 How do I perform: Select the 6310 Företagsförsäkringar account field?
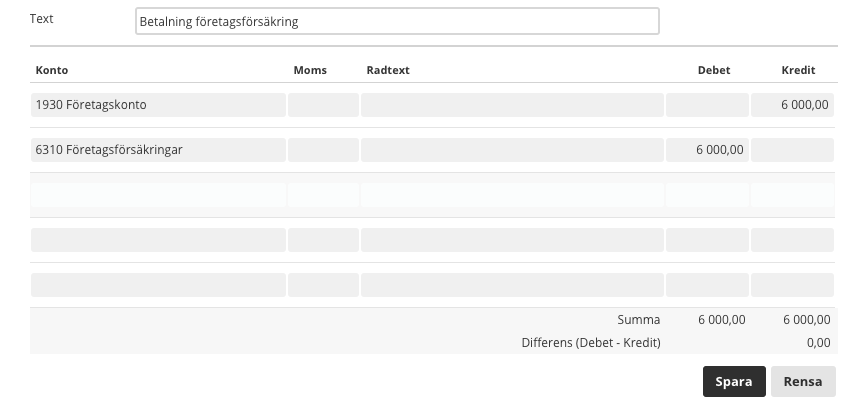tap(158, 149)
